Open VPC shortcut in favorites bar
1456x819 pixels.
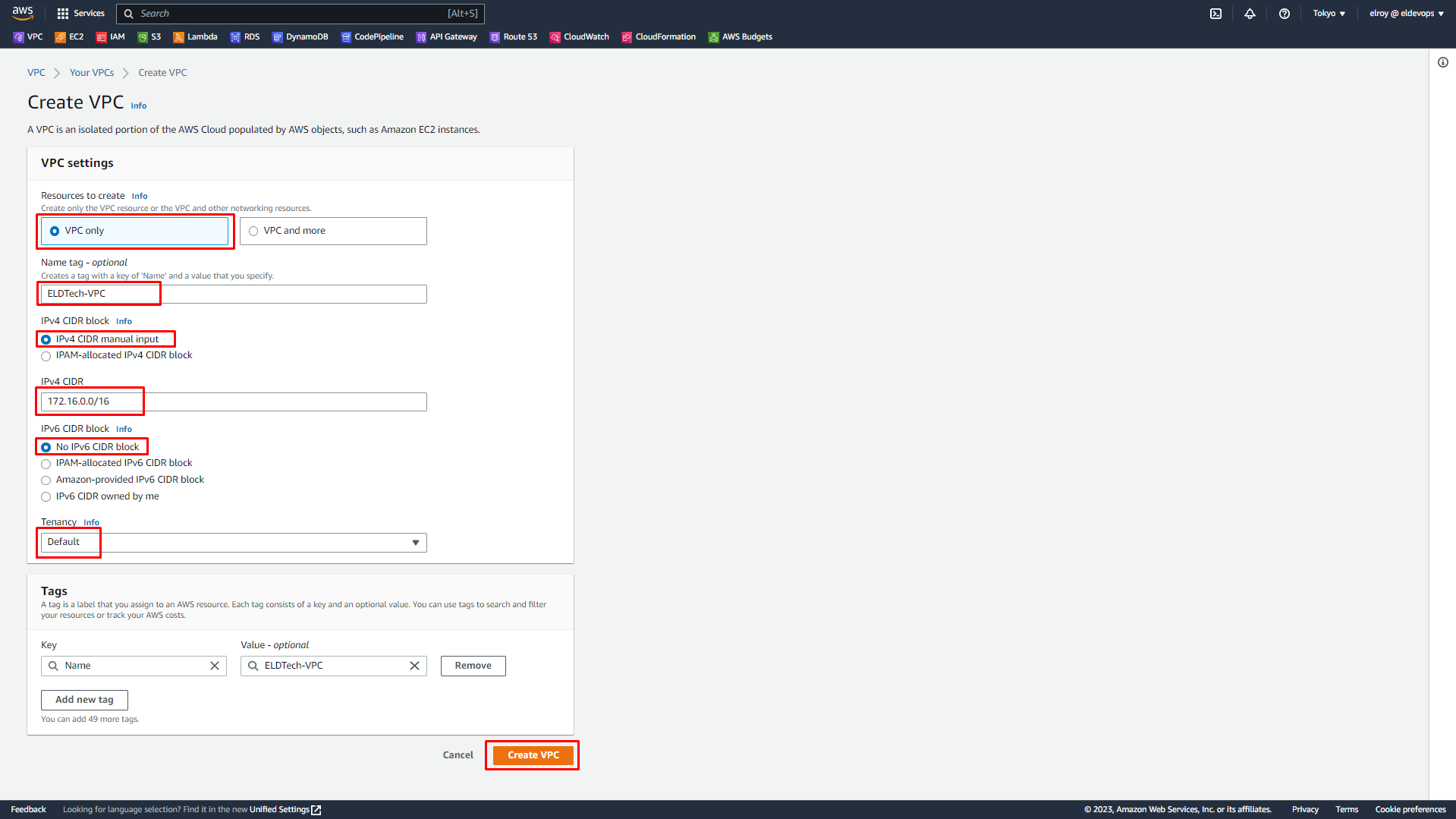click(x=28, y=36)
